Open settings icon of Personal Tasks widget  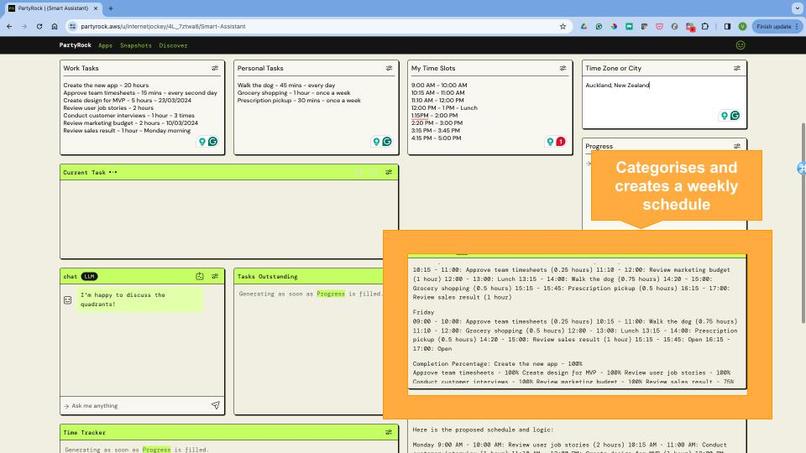coord(389,68)
